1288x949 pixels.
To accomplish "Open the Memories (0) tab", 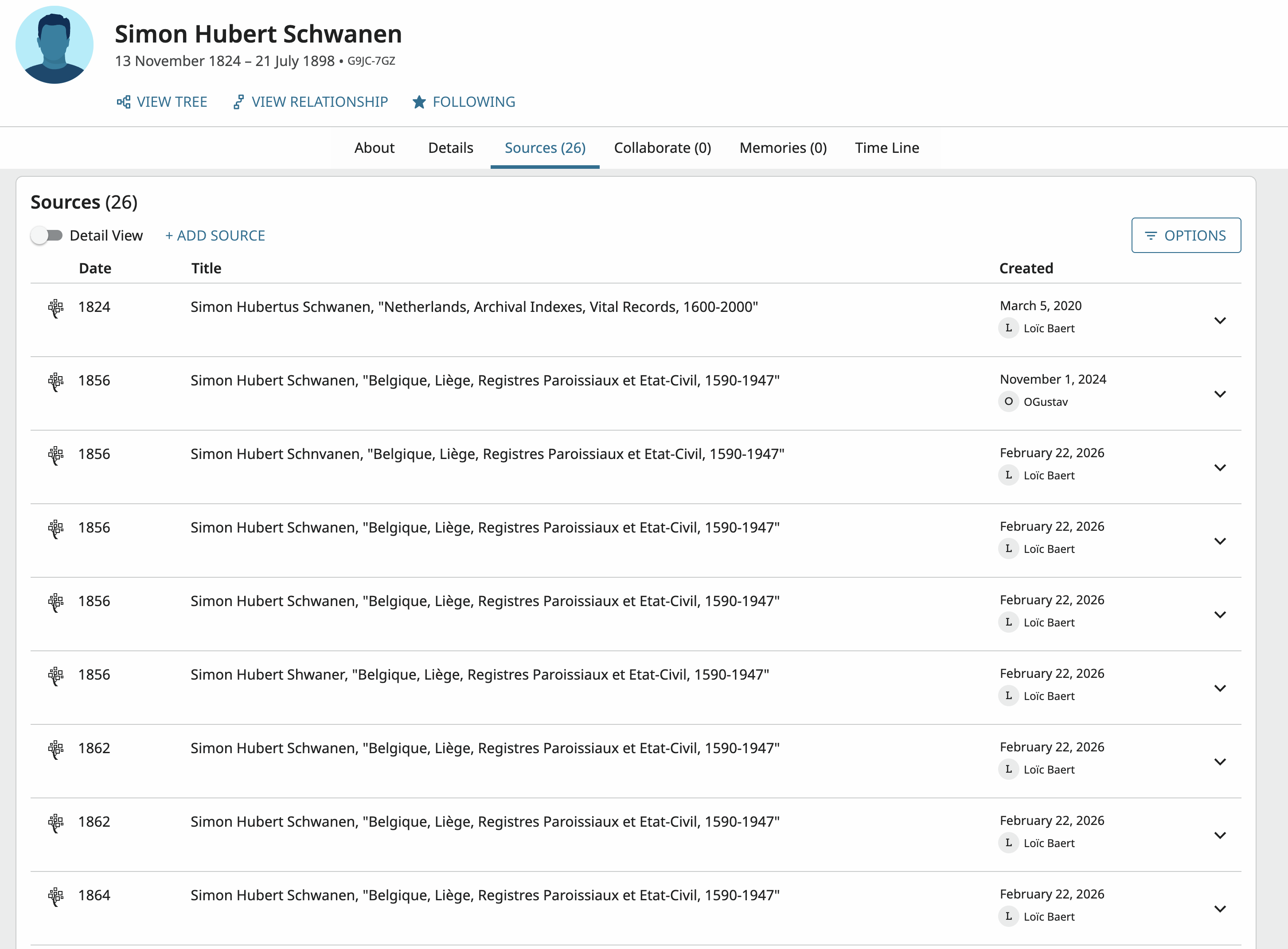I will [783, 148].
